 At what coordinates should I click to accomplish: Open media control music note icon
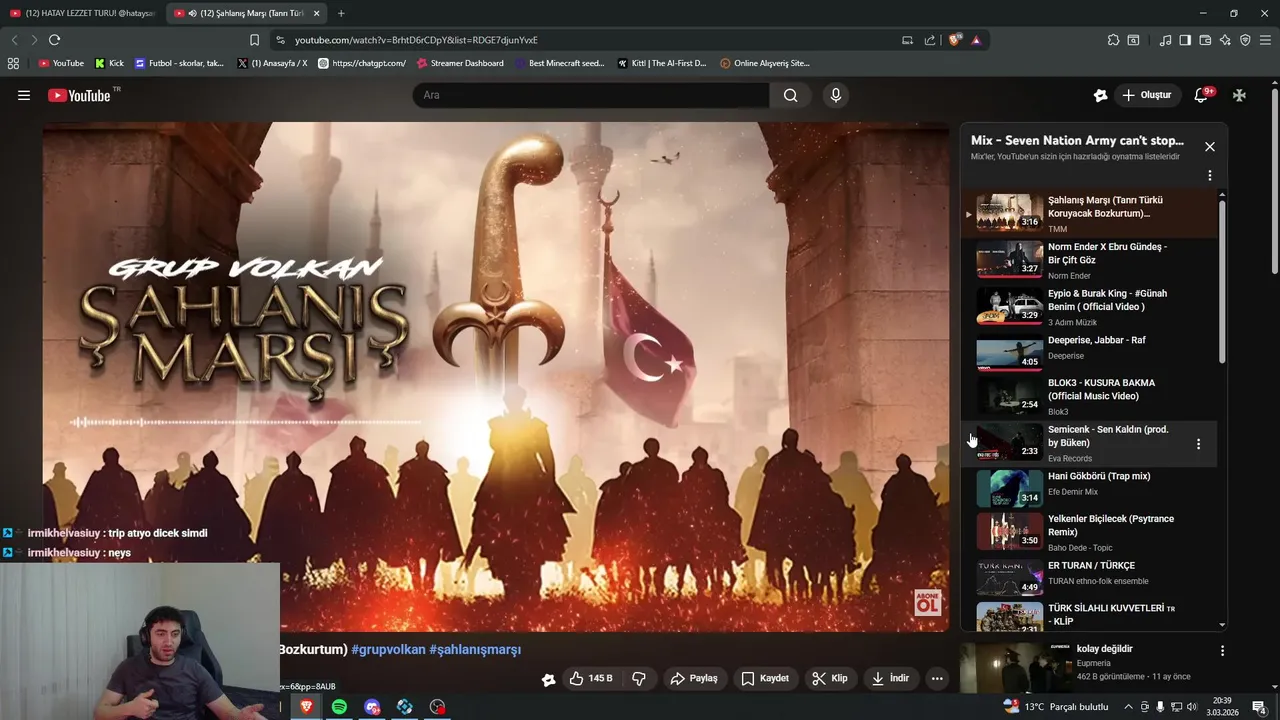point(1165,40)
